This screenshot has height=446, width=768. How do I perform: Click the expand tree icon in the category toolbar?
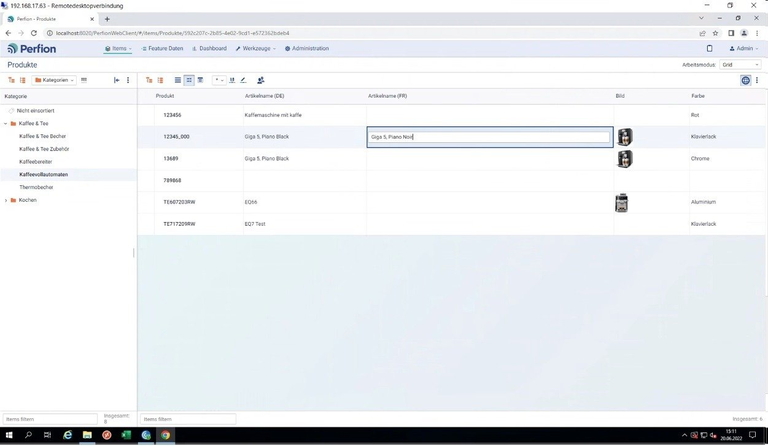pos(11,80)
